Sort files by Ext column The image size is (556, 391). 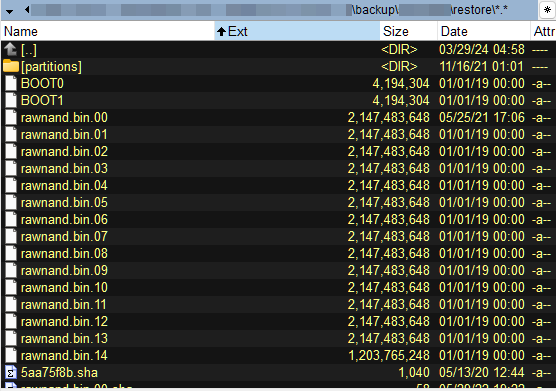(x=297, y=31)
